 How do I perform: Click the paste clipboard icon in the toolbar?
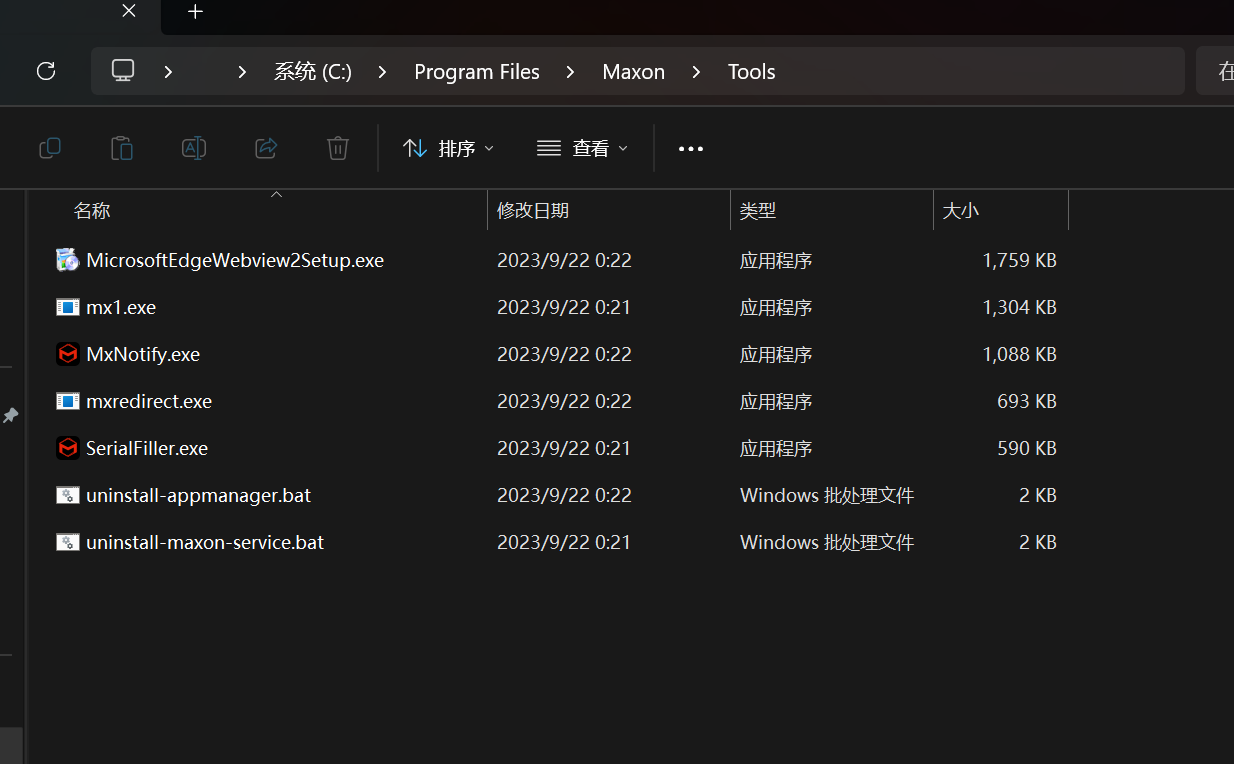pyautogui.click(x=122, y=149)
